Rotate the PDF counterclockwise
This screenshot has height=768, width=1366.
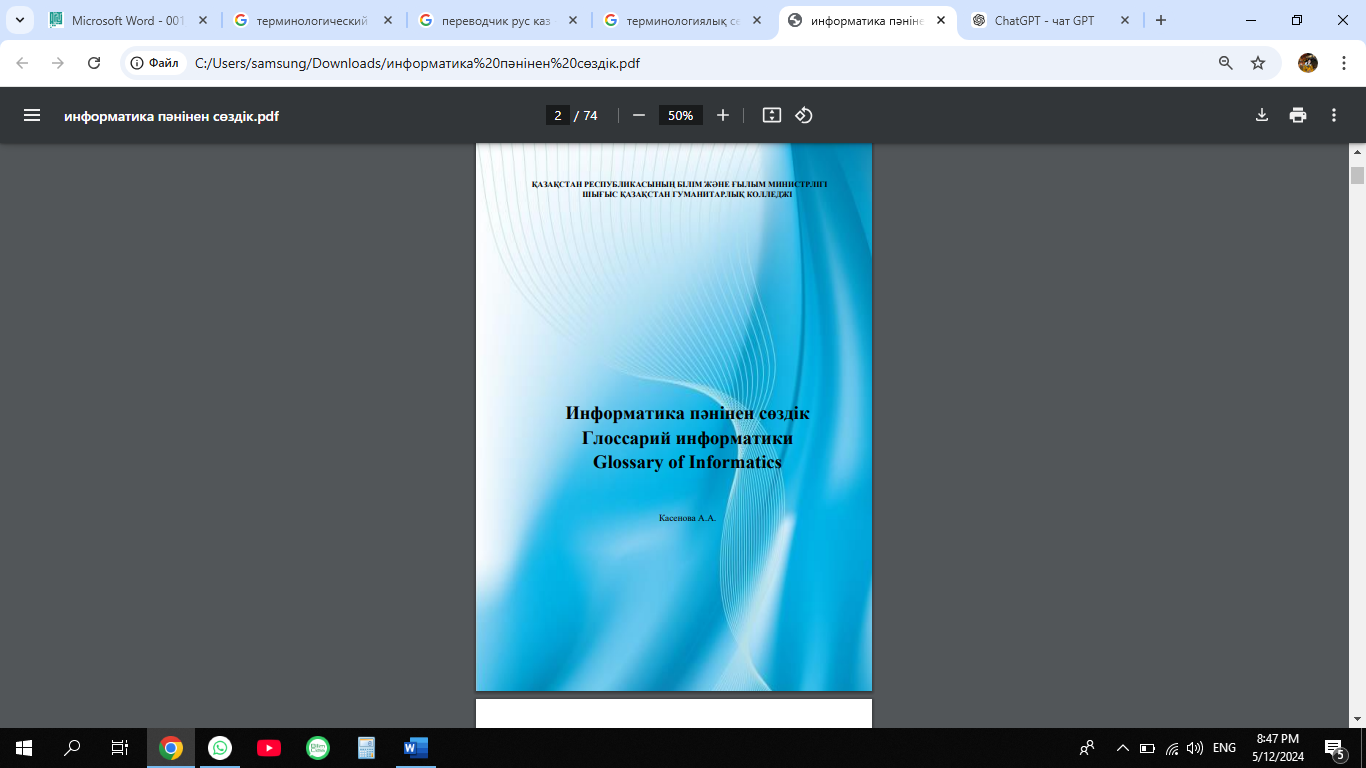click(804, 115)
